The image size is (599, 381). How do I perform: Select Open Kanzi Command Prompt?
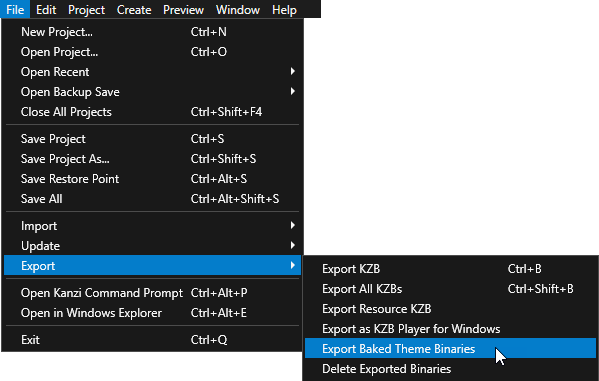tap(152, 293)
